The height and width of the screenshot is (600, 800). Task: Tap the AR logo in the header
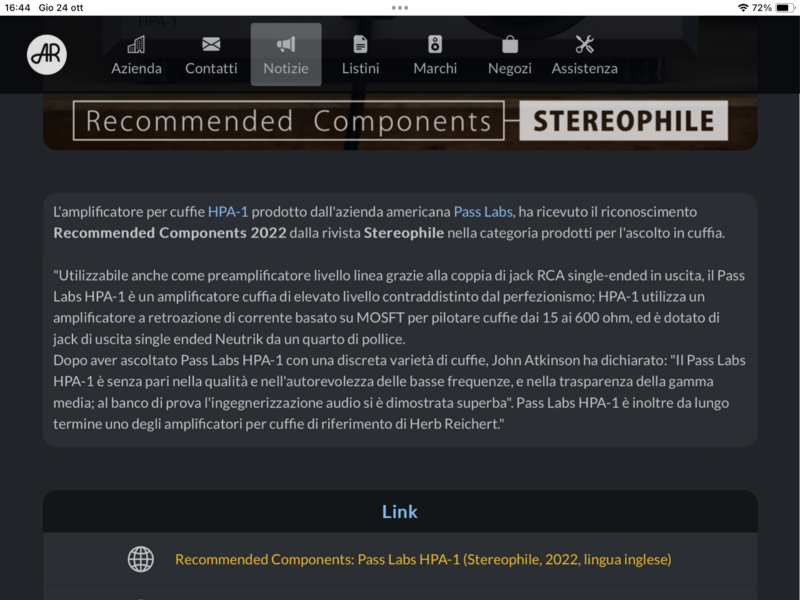click(47, 54)
